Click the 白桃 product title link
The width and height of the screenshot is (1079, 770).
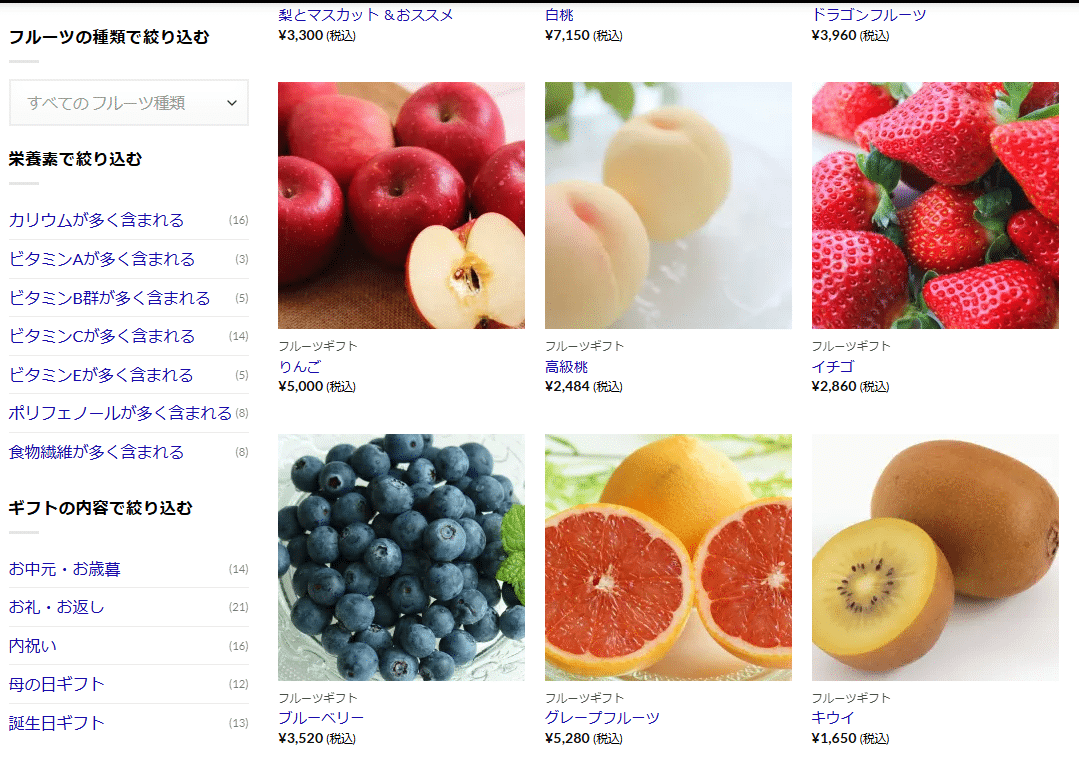559,15
